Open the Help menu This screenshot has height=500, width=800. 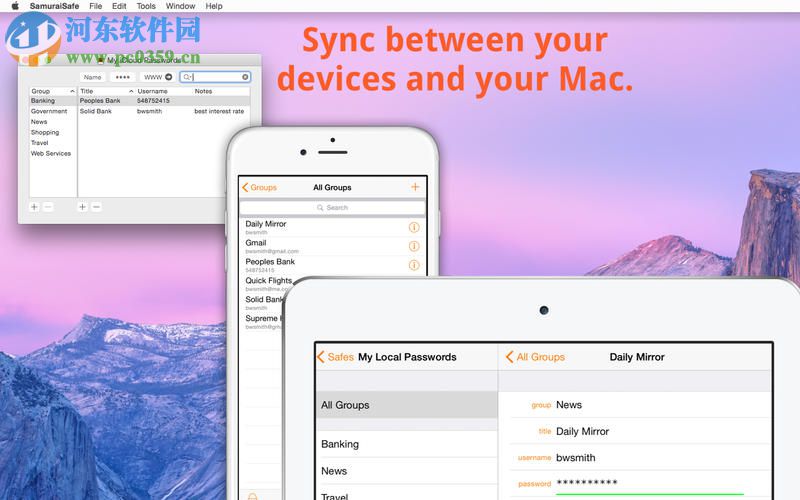(x=214, y=6)
